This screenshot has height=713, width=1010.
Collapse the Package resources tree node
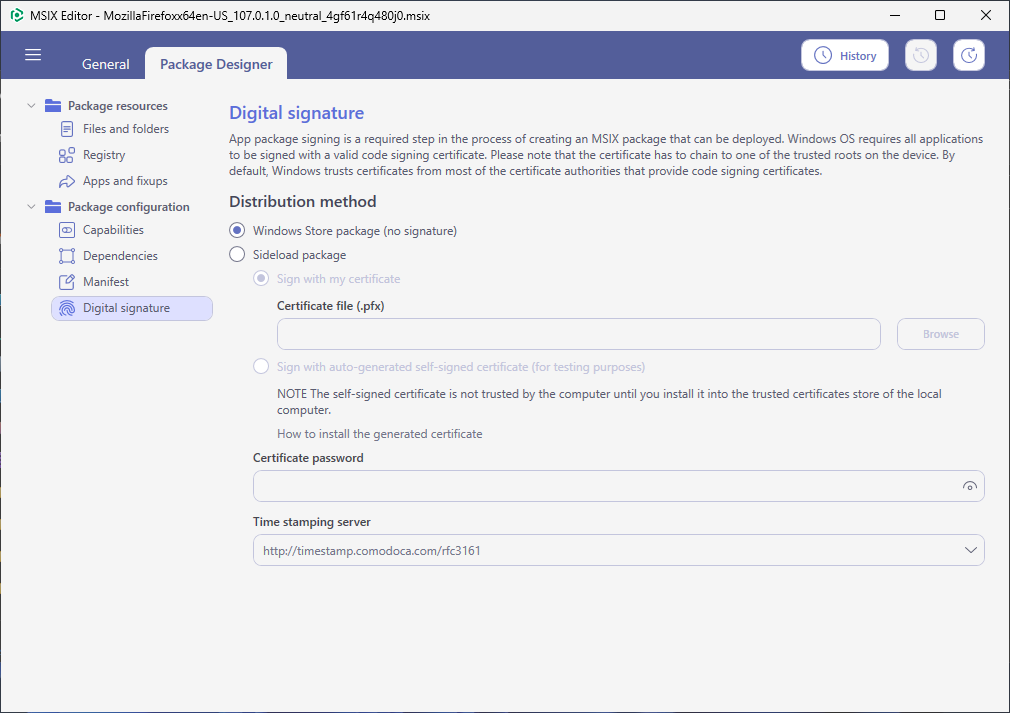coord(31,106)
